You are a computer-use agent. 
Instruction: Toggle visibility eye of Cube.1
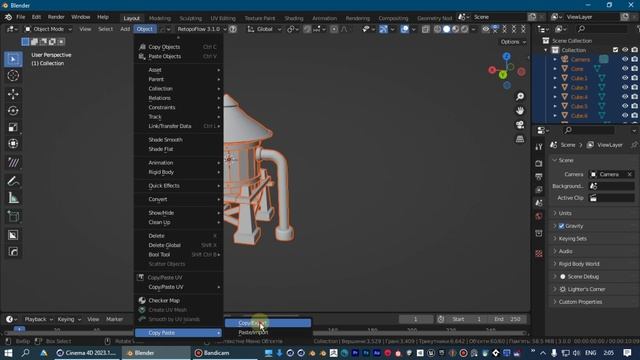(625, 78)
